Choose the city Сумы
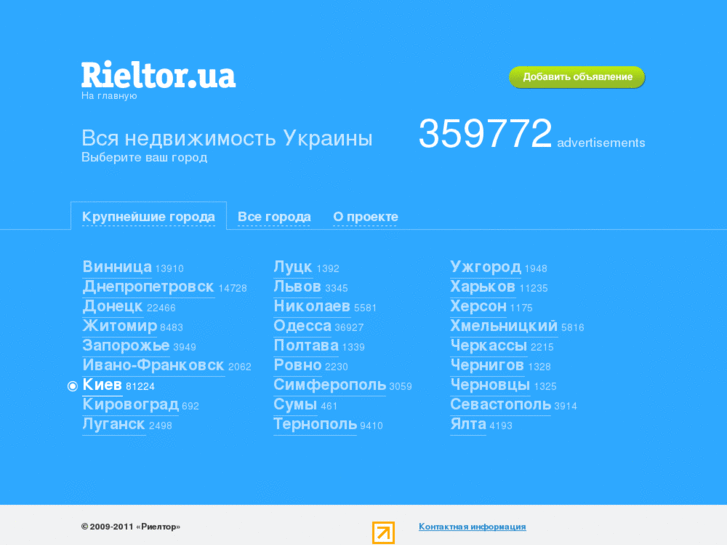This screenshot has width=727, height=545. tap(295, 404)
